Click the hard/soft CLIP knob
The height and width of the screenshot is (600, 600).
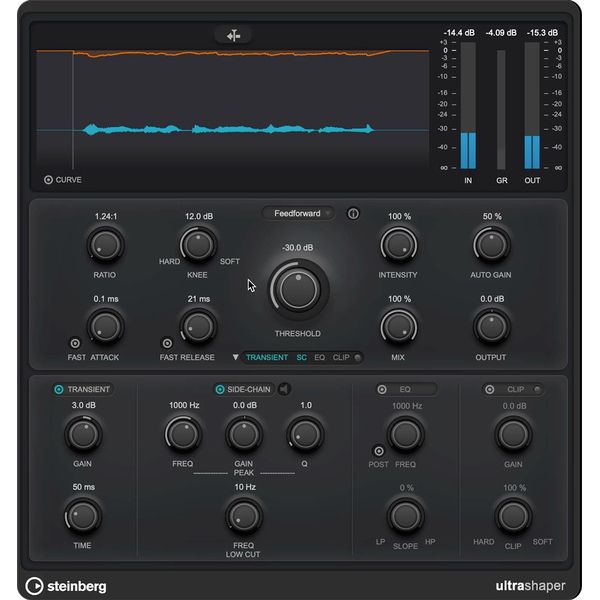tap(514, 516)
